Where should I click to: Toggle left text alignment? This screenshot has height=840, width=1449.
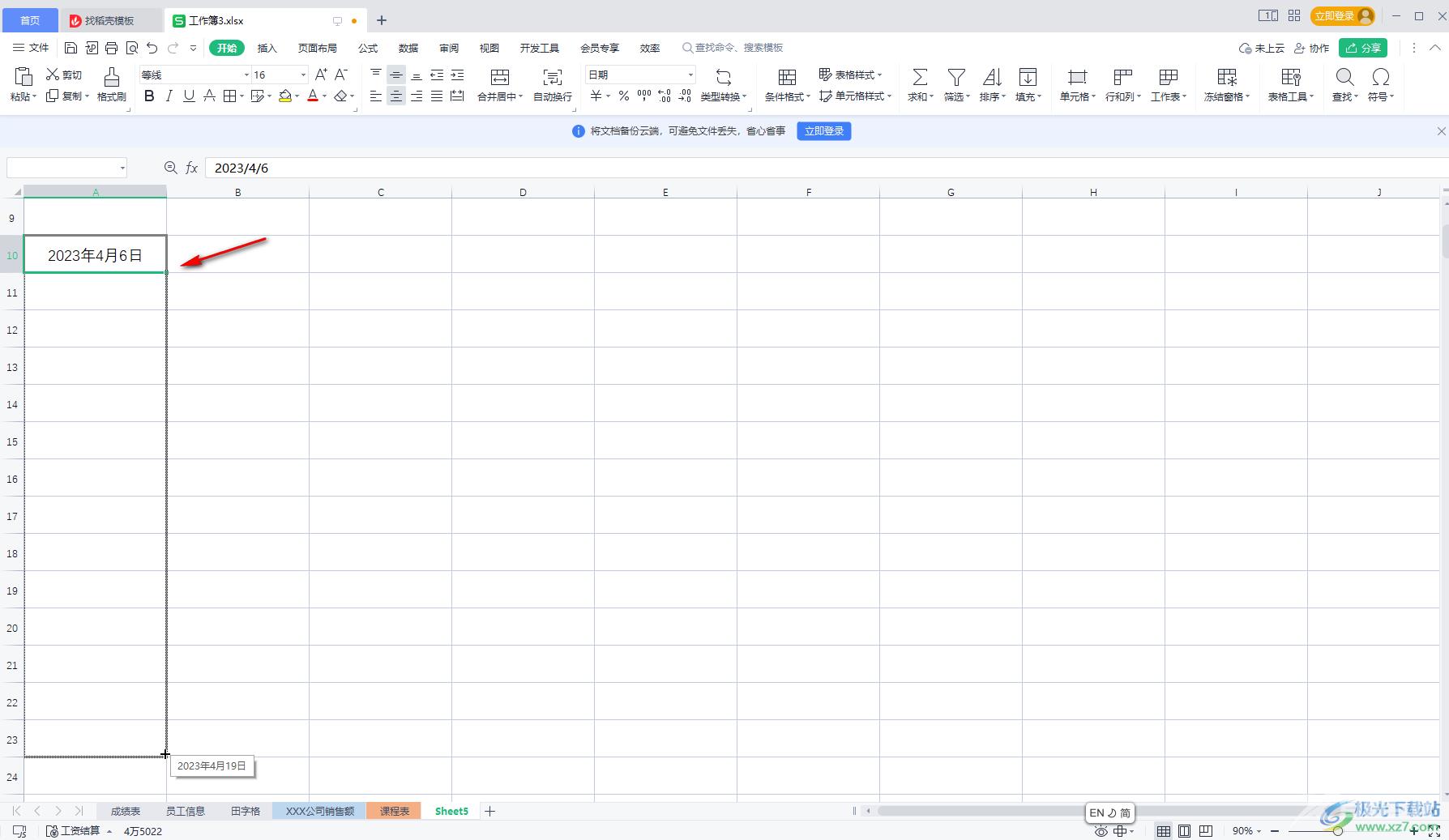click(376, 96)
